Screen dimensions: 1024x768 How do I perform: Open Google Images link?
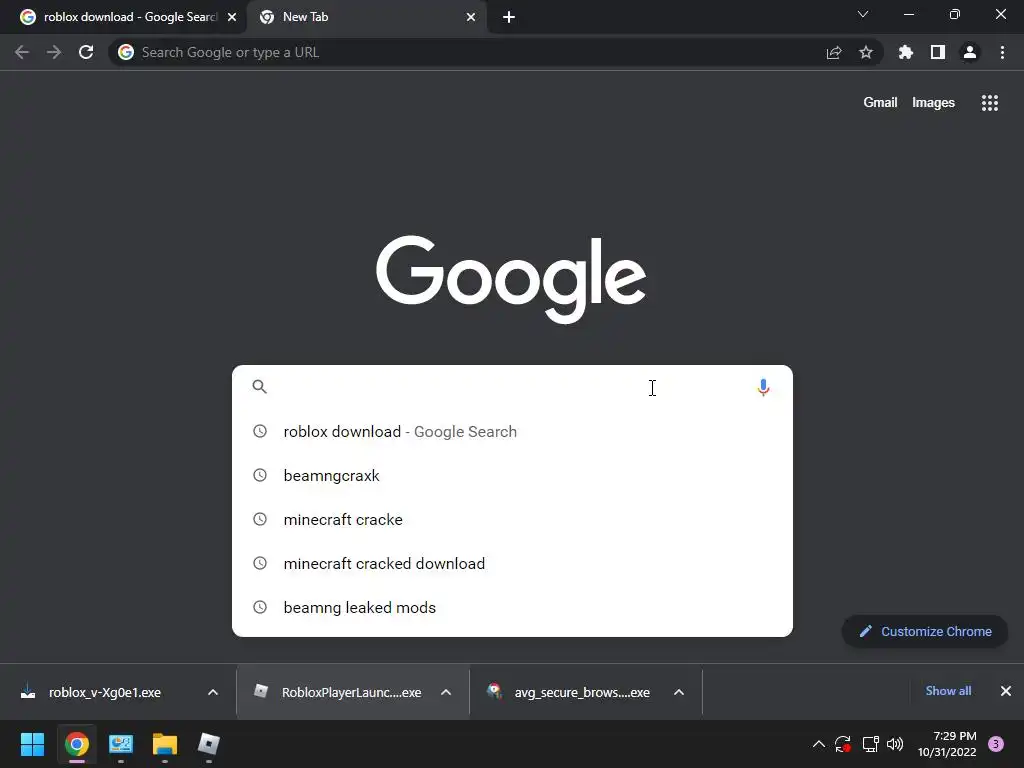click(x=933, y=103)
